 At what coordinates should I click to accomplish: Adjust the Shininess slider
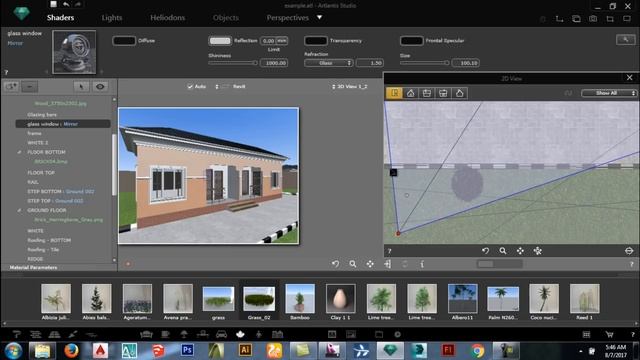[x=233, y=63]
